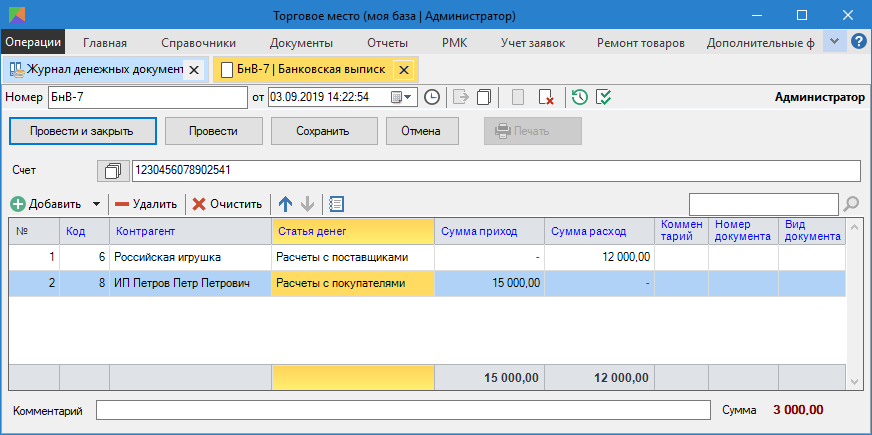Click the copy document icon in header toolbar
The width and height of the screenshot is (872, 435).
pos(484,97)
